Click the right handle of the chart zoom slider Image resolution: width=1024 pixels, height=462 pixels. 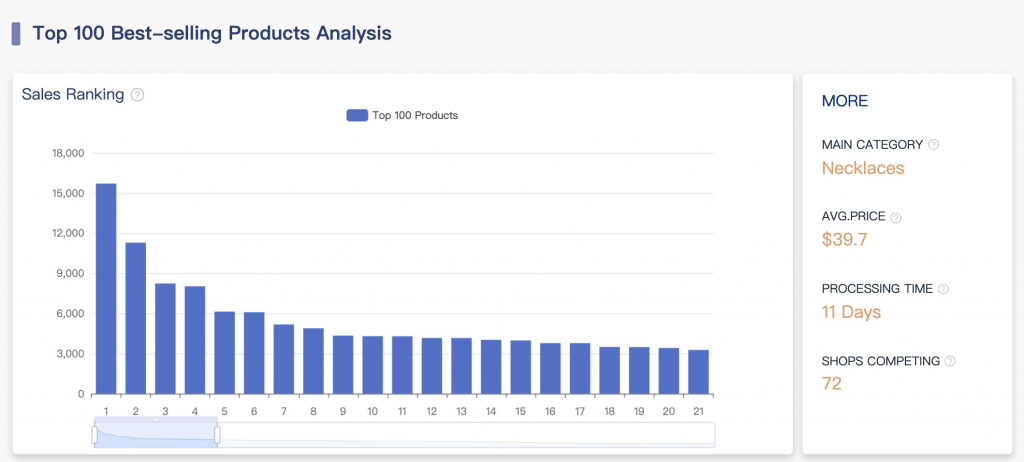217,434
